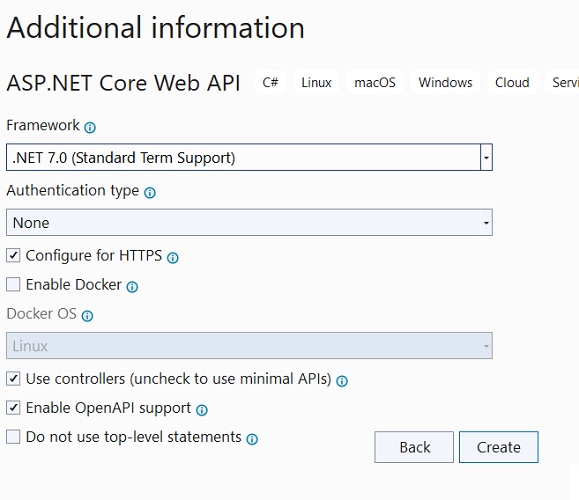579x500 pixels.
Task: Click the info icon after Use controllers
Action: [x=342, y=381]
